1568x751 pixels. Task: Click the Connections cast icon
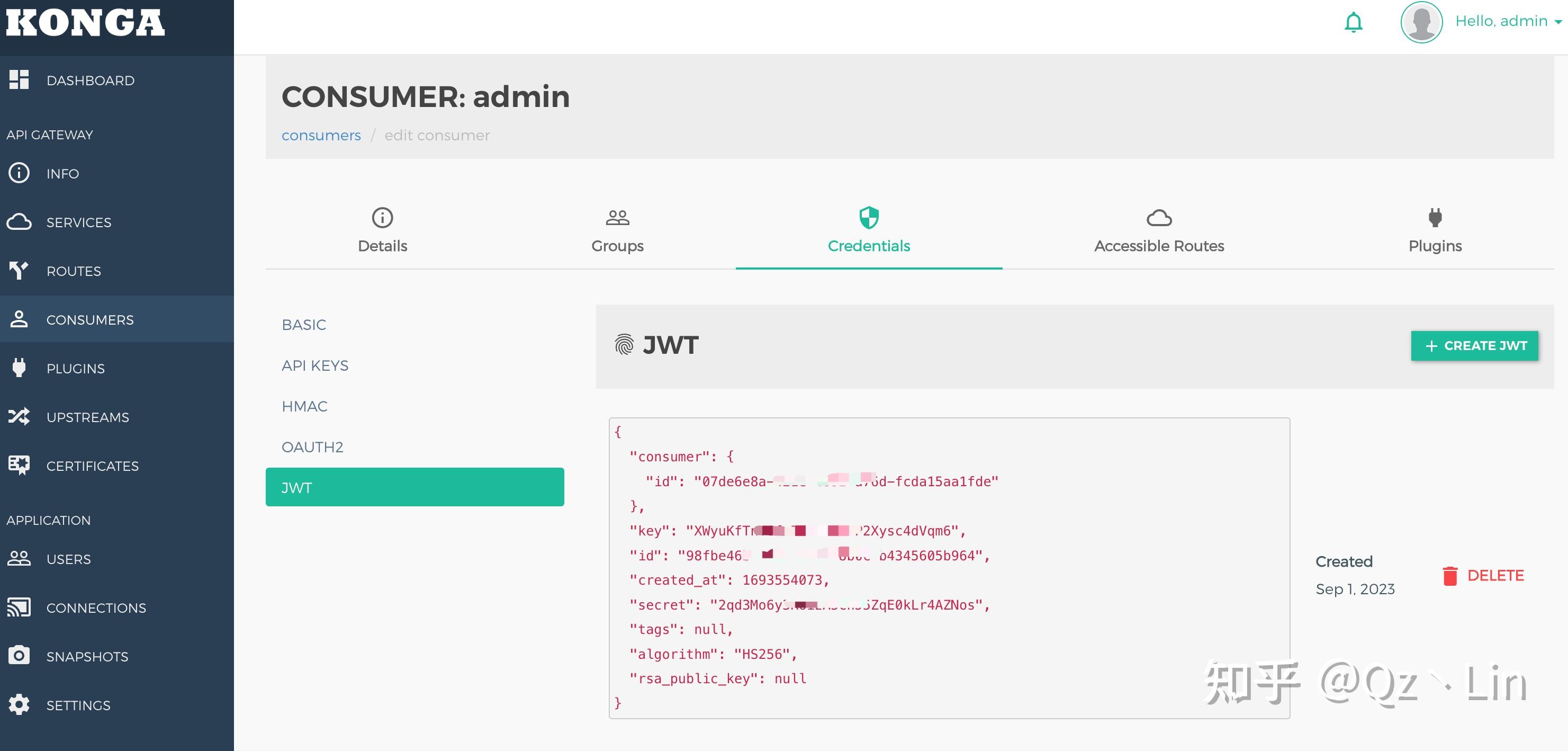(19, 607)
